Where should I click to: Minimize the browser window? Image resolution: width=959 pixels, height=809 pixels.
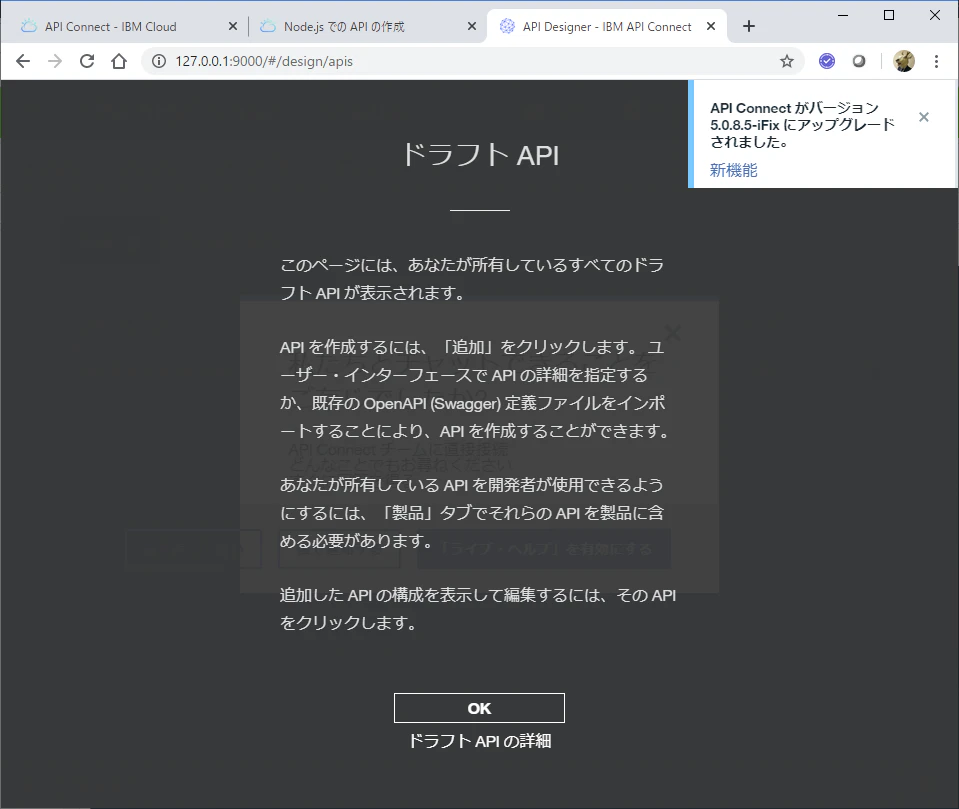843,15
